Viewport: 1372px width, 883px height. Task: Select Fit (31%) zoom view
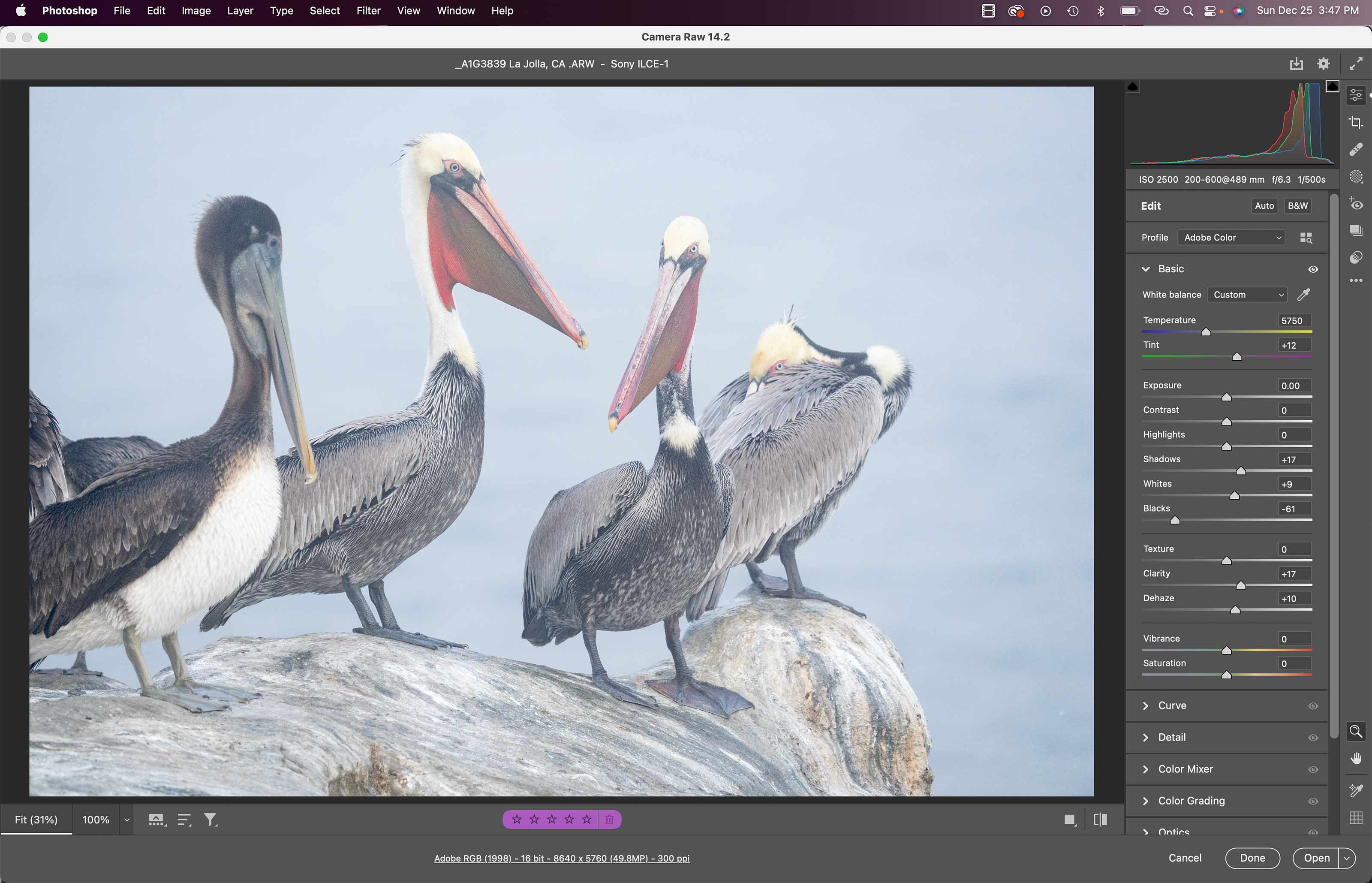[36, 820]
